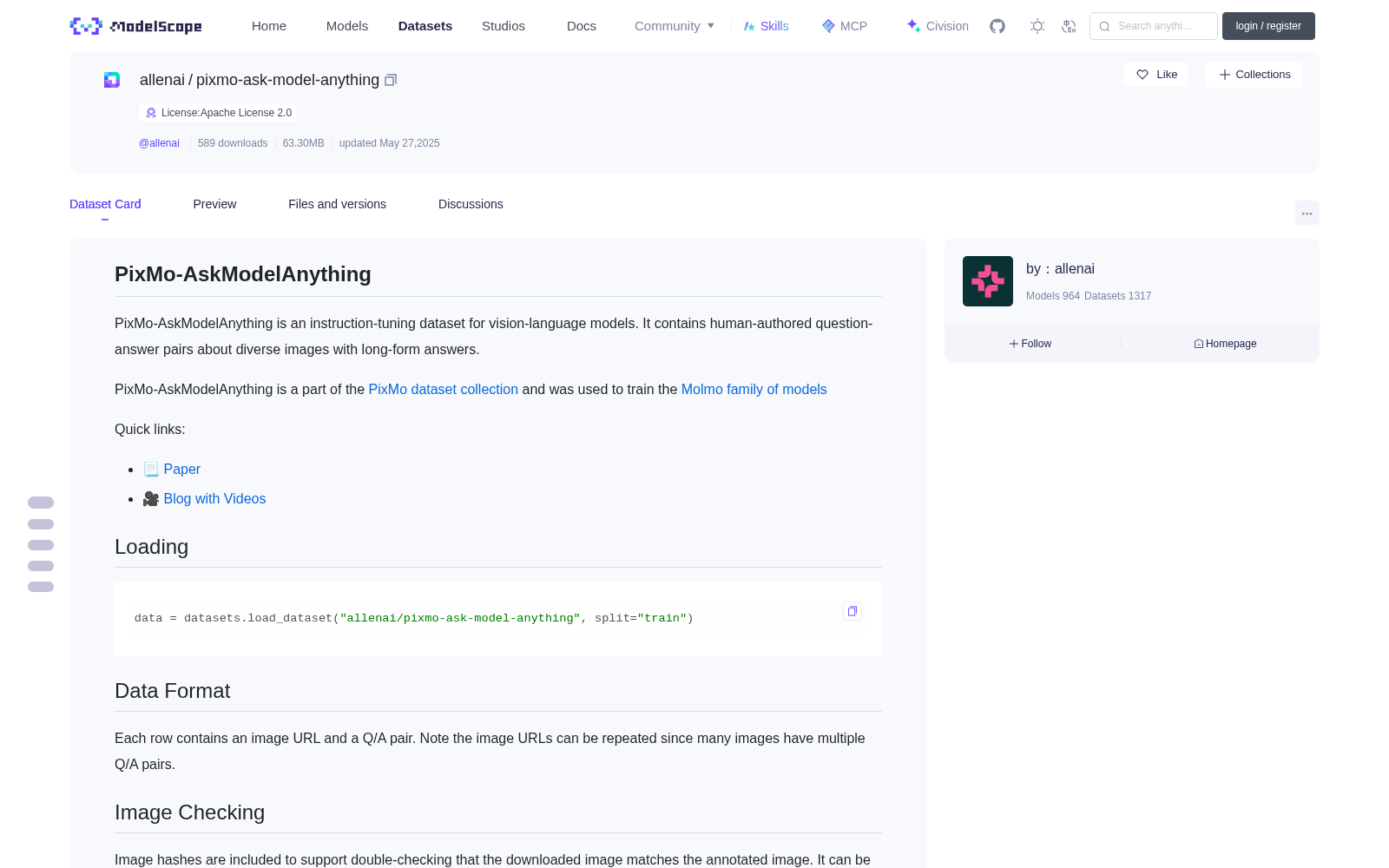Follow the allenai organization
The image size is (1389, 868).
tap(1030, 344)
